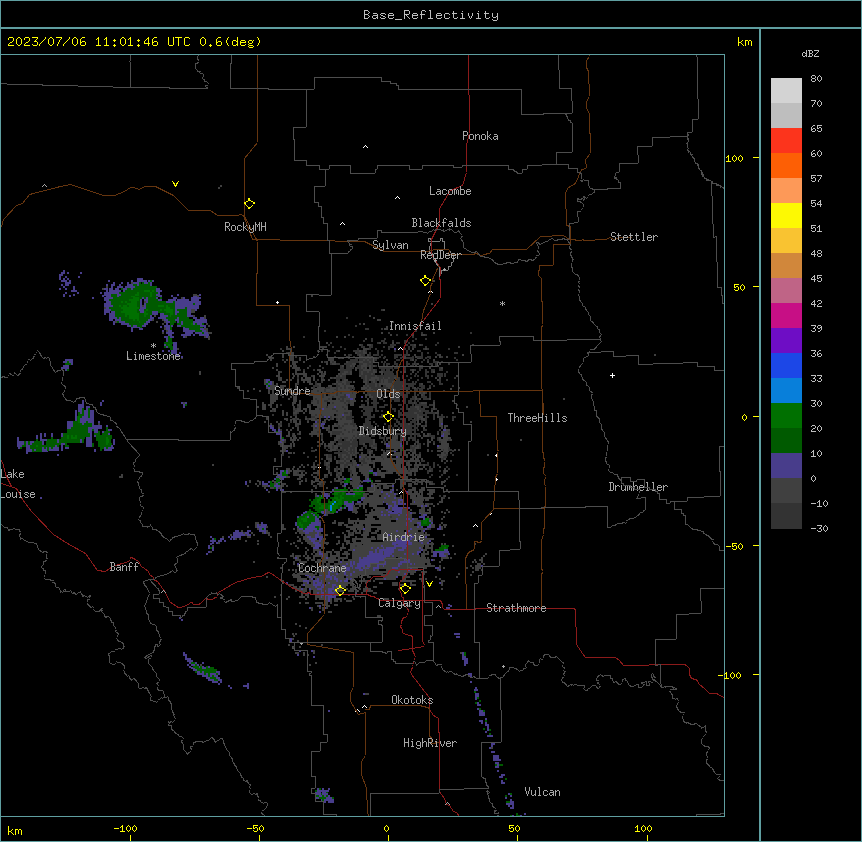Click the yellow V marker northwest of RockyMH

(x=175, y=184)
